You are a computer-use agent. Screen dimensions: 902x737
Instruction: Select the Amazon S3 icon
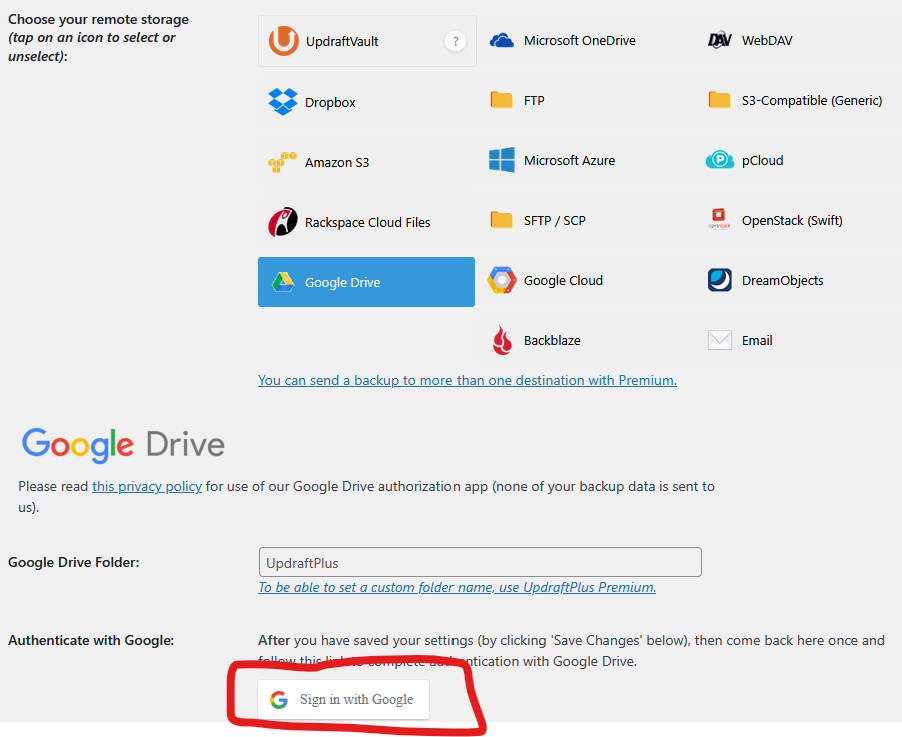tap(283, 162)
